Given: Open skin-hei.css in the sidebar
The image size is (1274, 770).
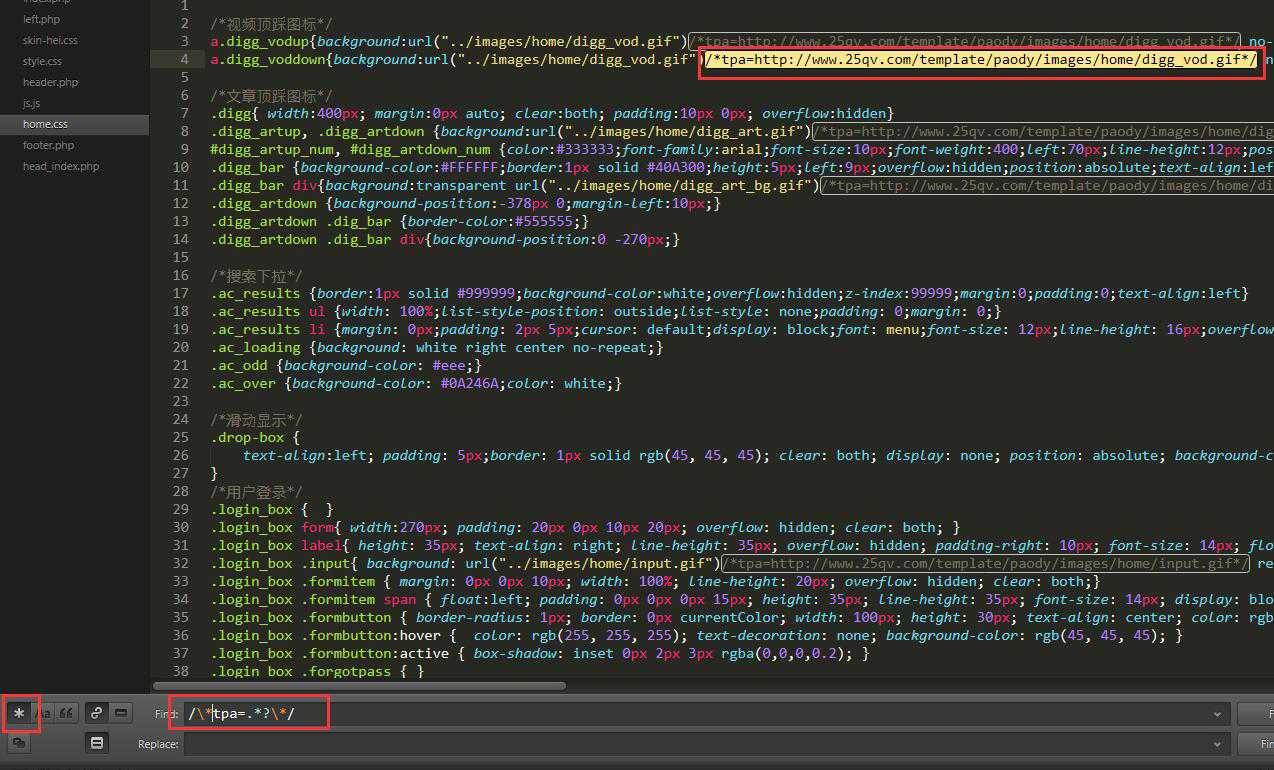Looking at the screenshot, I should click(50, 40).
